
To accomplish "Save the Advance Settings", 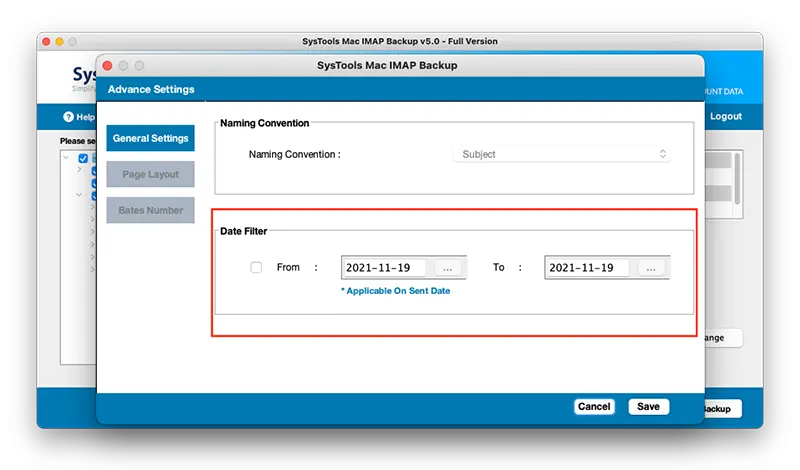I will point(648,407).
